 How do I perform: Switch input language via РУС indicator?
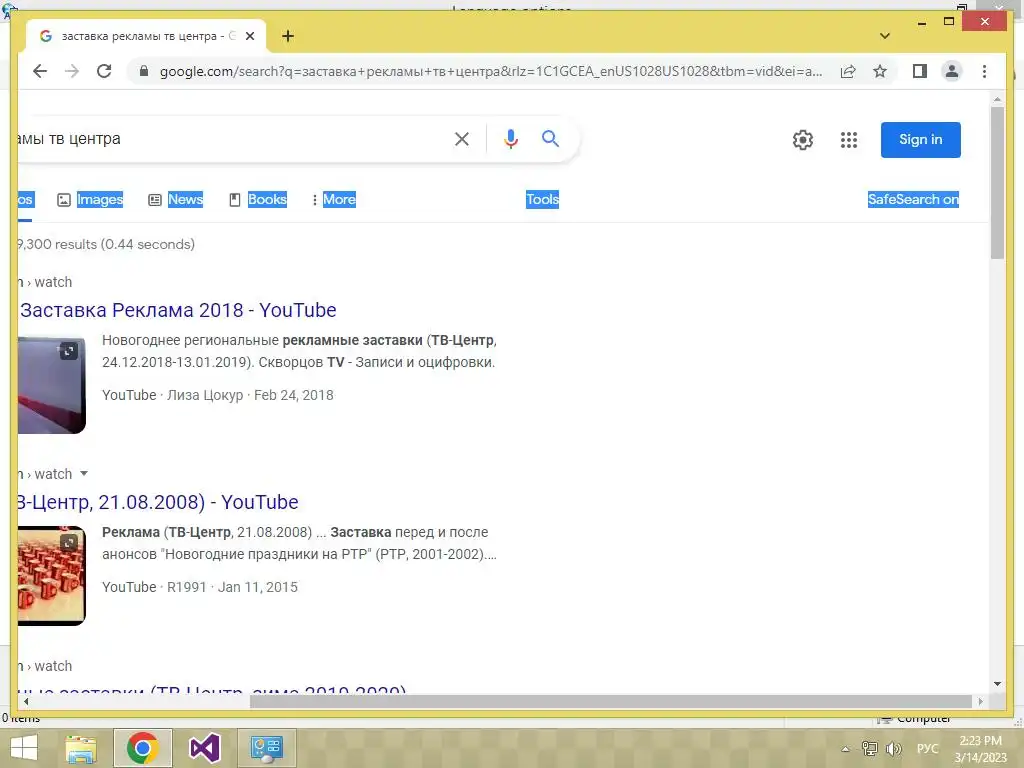coord(927,749)
